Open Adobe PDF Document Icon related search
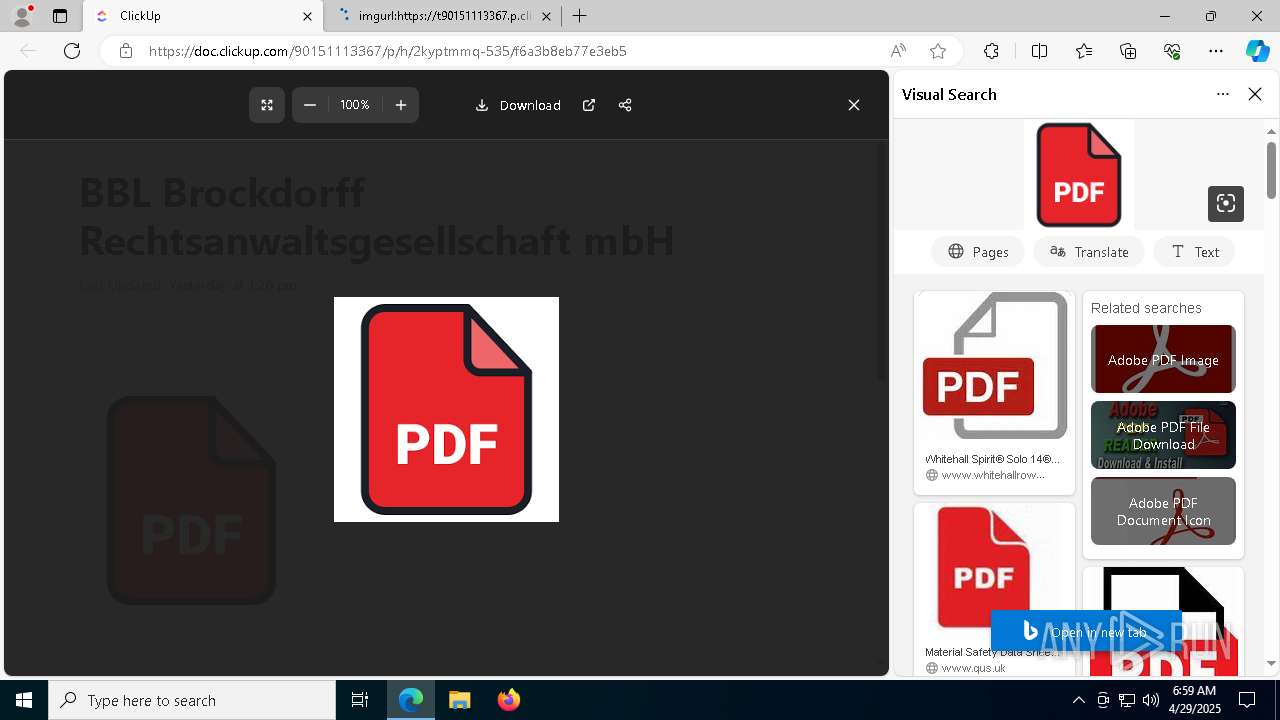Screen dimensions: 1280x720 point(1163,511)
